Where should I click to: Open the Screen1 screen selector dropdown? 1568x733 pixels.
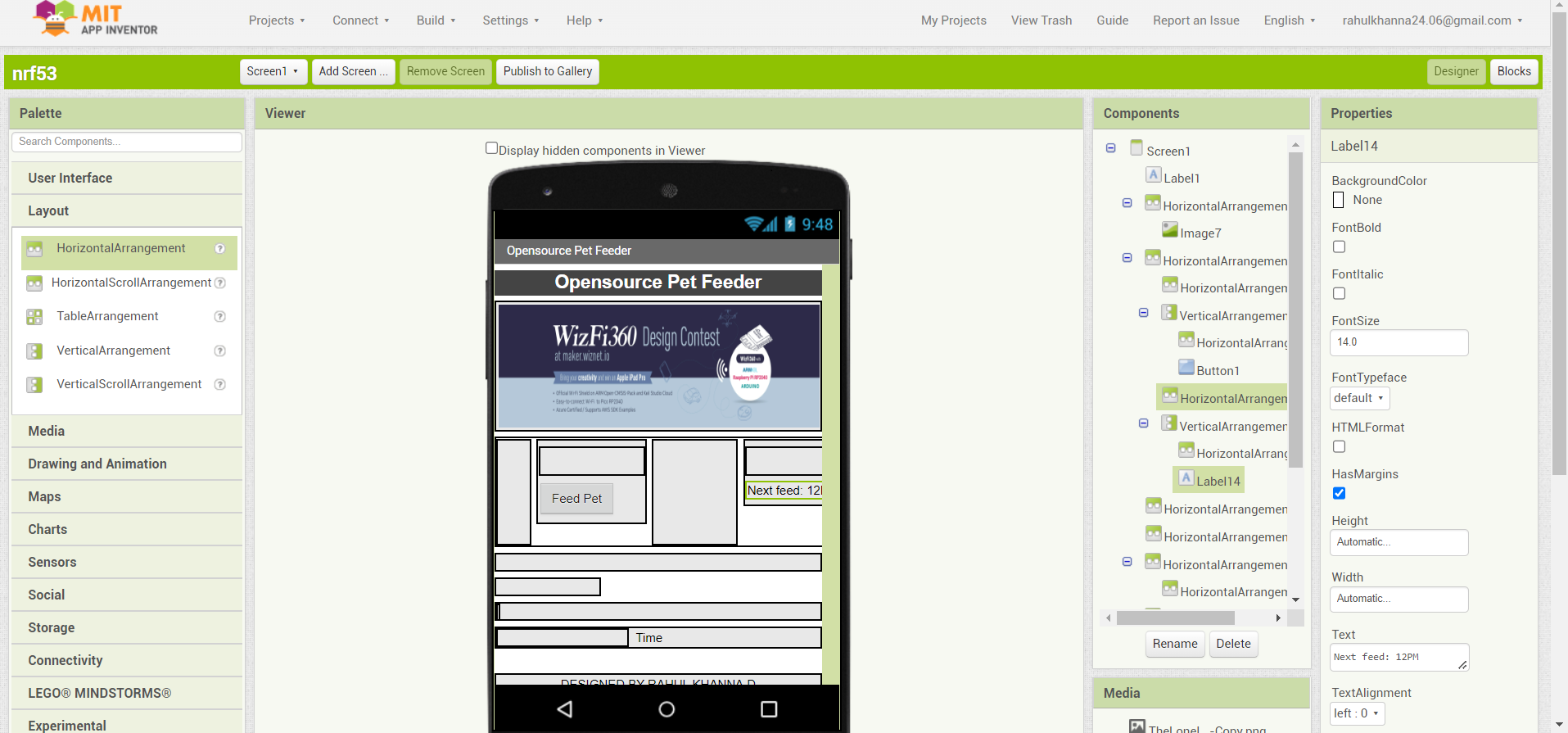(273, 71)
